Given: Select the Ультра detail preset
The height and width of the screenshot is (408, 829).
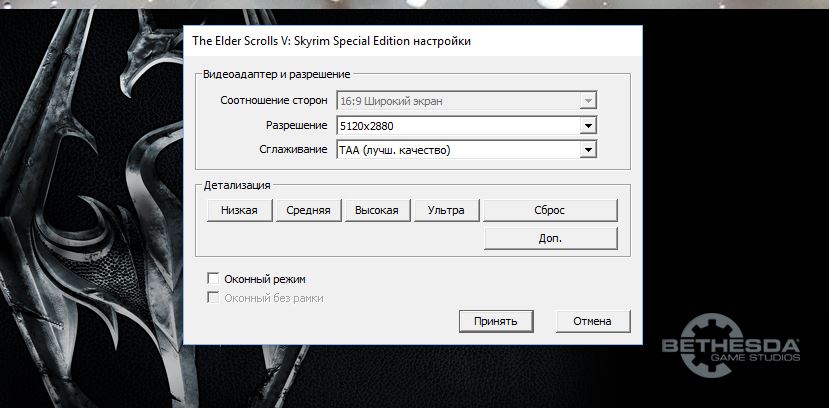Looking at the screenshot, I should [447, 210].
